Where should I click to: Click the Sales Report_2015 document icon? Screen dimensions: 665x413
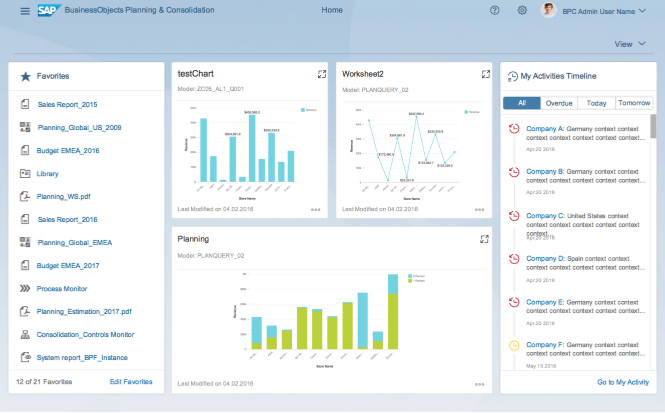coord(25,104)
